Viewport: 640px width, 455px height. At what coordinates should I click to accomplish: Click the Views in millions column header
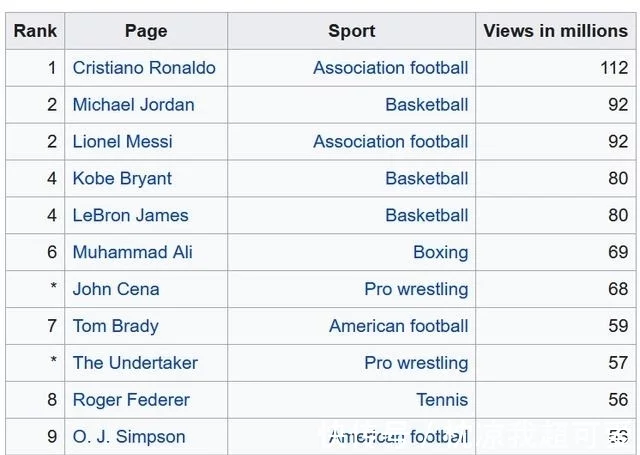(556, 31)
